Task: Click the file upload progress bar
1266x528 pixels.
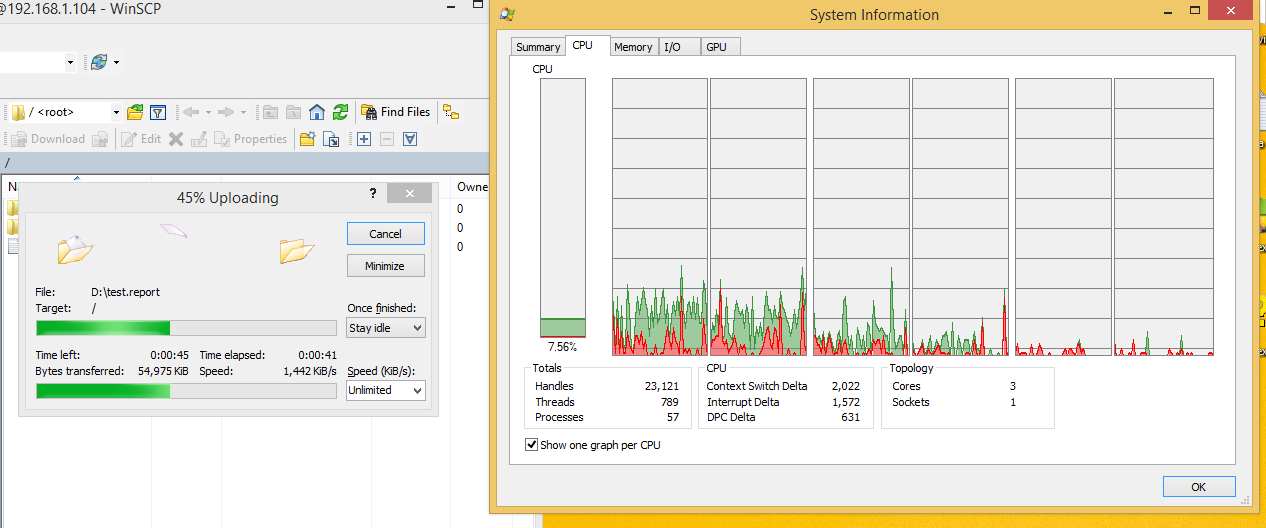Action: tap(186, 328)
